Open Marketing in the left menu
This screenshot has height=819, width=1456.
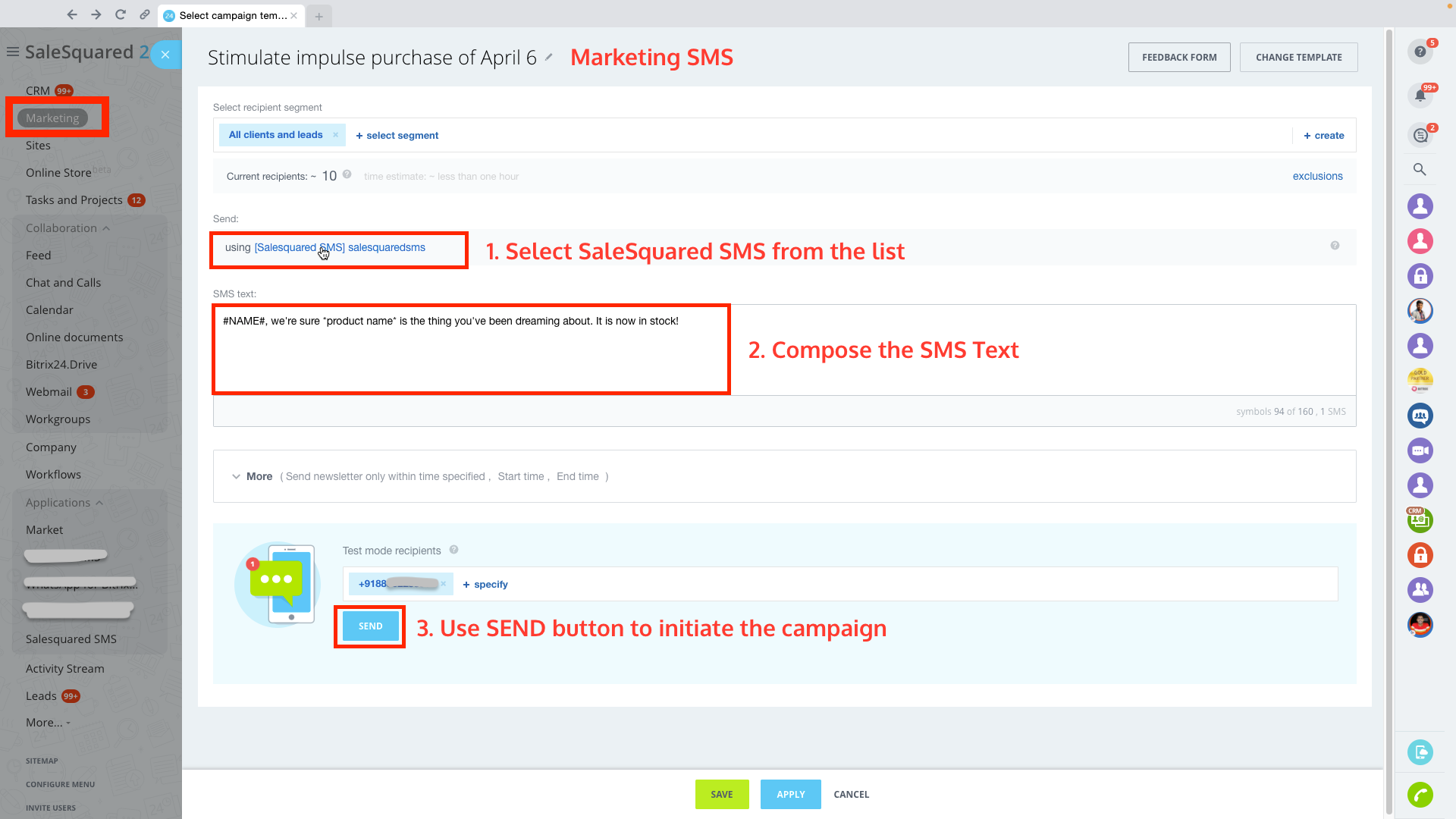pyautogui.click(x=52, y=118)
